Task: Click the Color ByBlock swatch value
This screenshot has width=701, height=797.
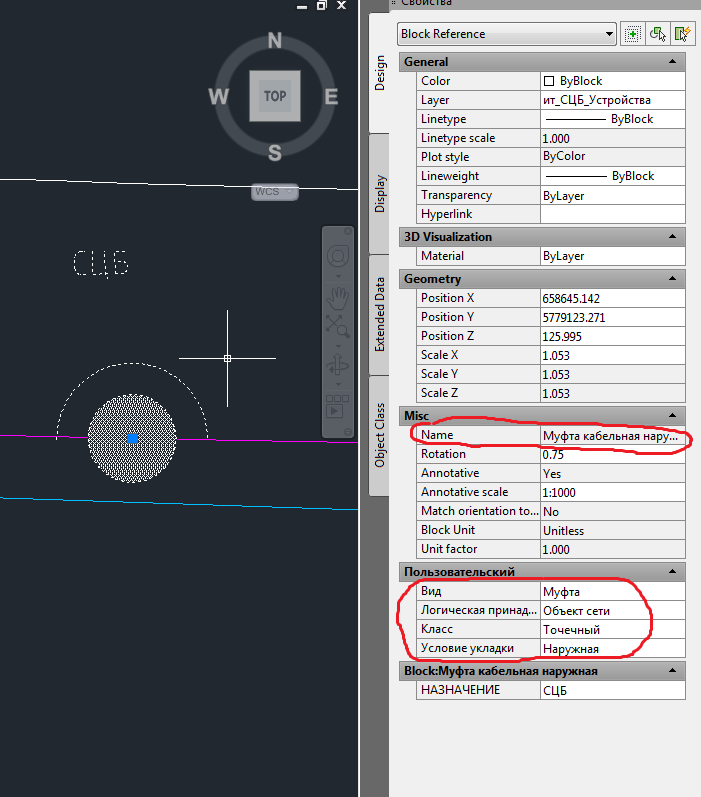Action: pyautogui.click(x=613, y=81)
